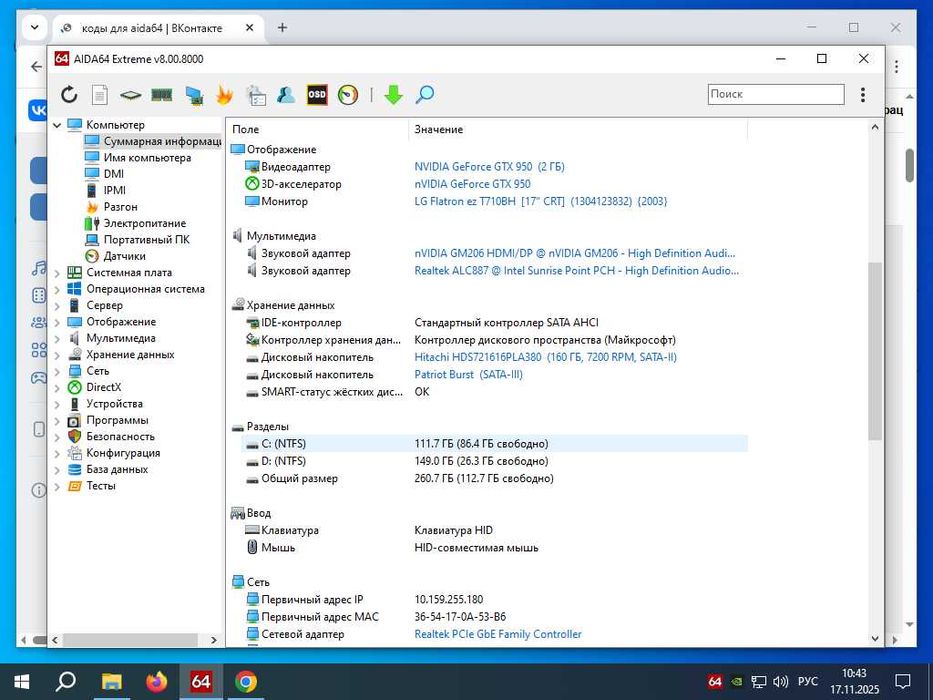Open Realtek ALC887 sound adapter link

coord(576,270)
